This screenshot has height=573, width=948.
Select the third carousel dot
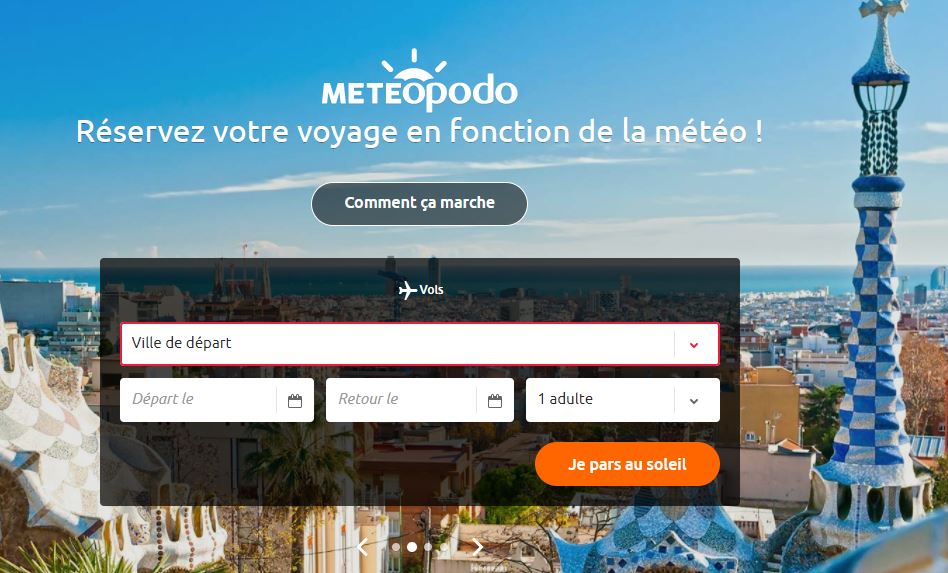pyautogui.click(x=428, y=547)
